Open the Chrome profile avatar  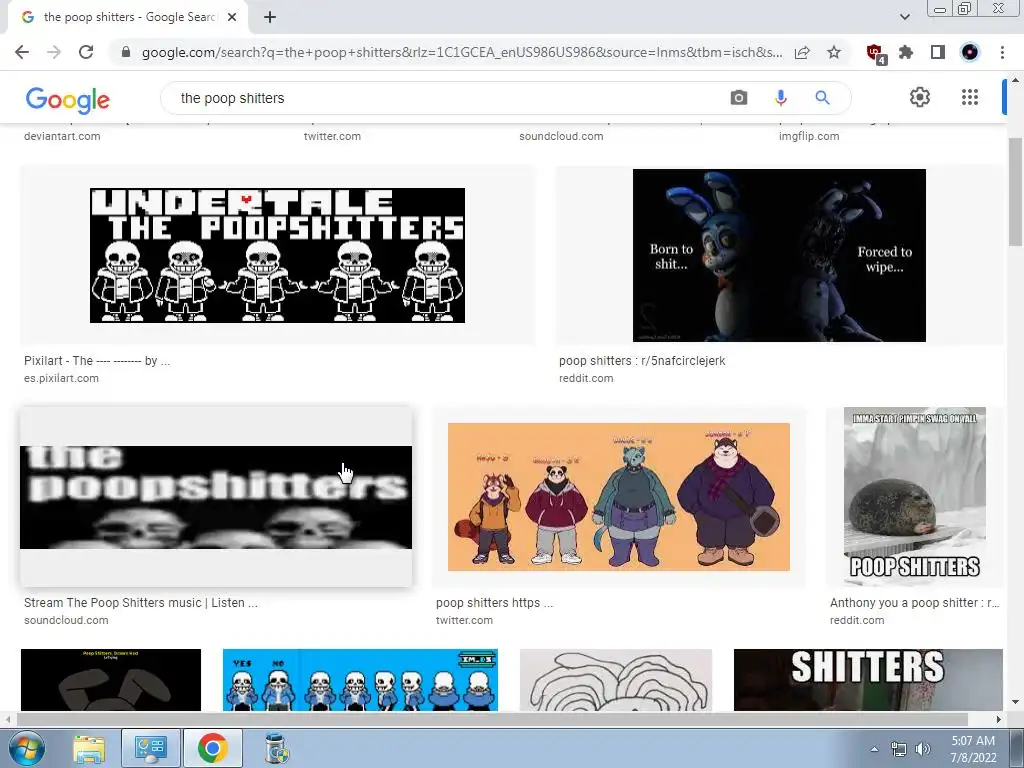(970, 52)
